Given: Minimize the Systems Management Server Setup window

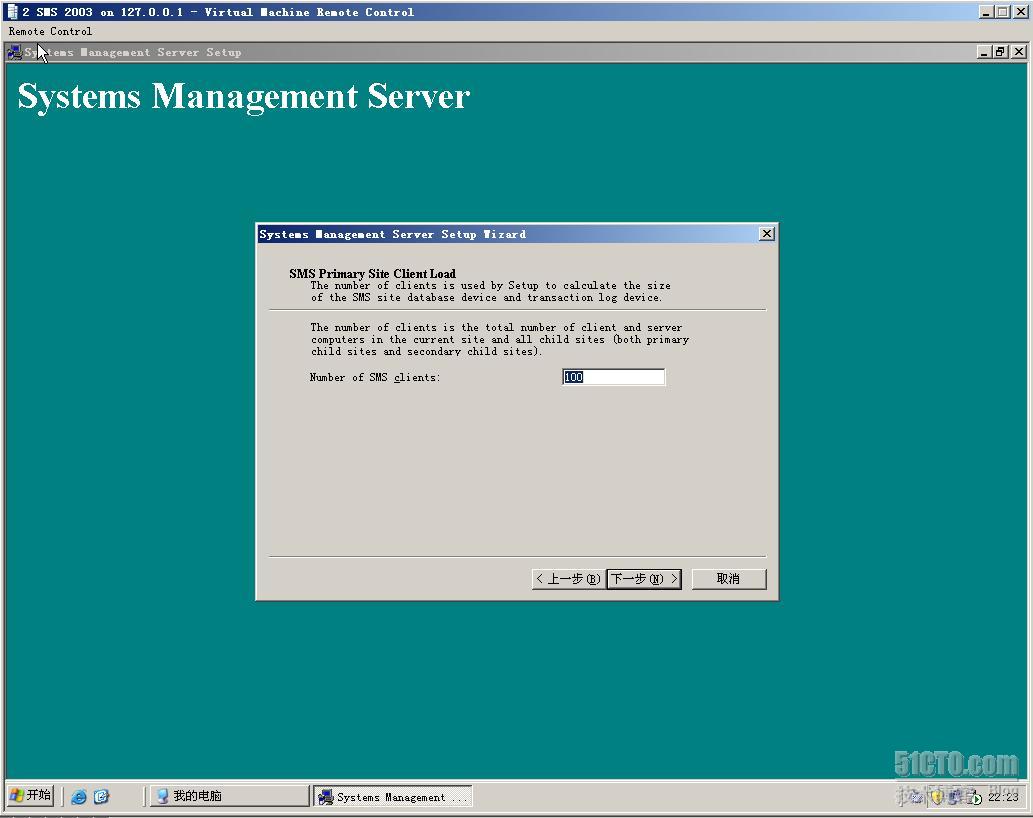Looking at the screenshot, I should 984,51.
